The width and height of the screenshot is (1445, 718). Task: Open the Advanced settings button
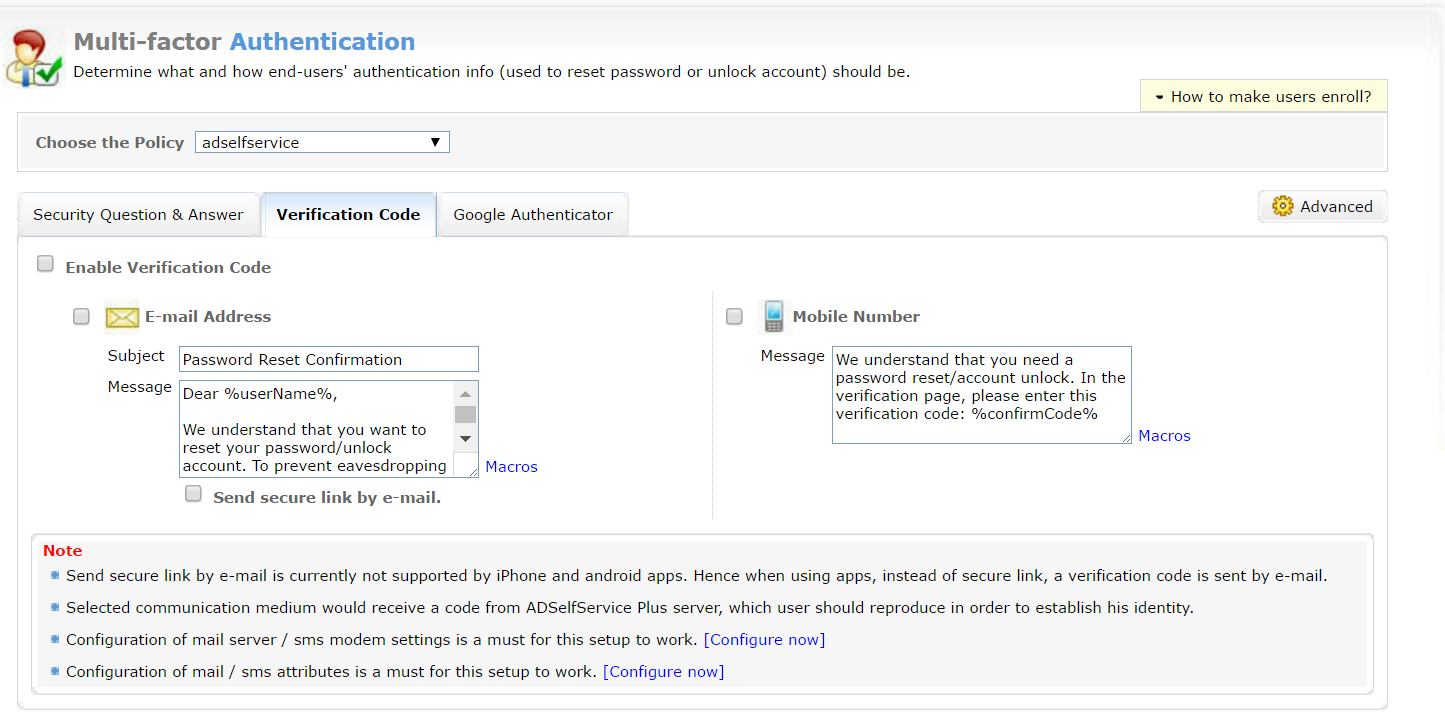click(x=1322, y=206)
